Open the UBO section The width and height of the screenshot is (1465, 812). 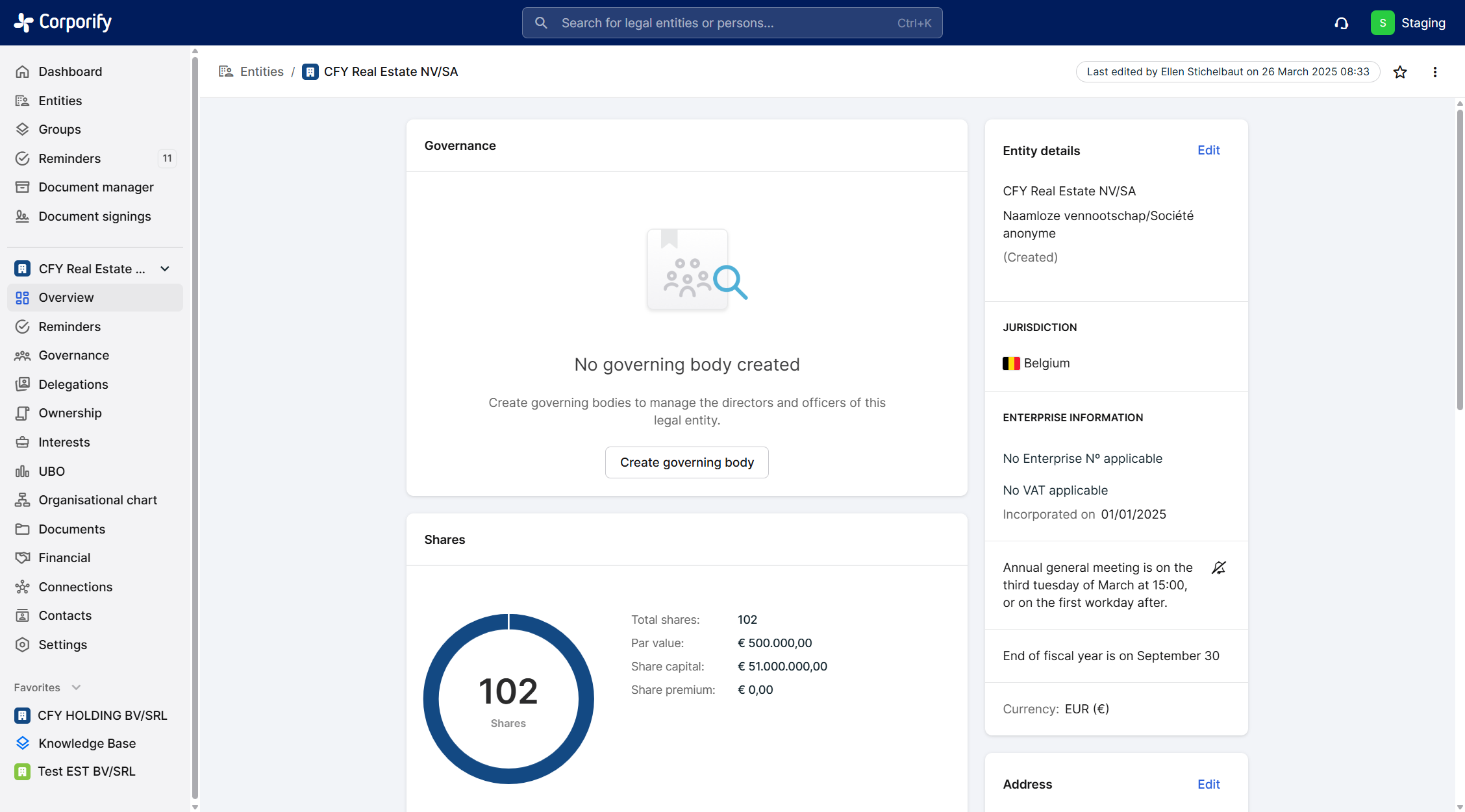click(51, 471)
